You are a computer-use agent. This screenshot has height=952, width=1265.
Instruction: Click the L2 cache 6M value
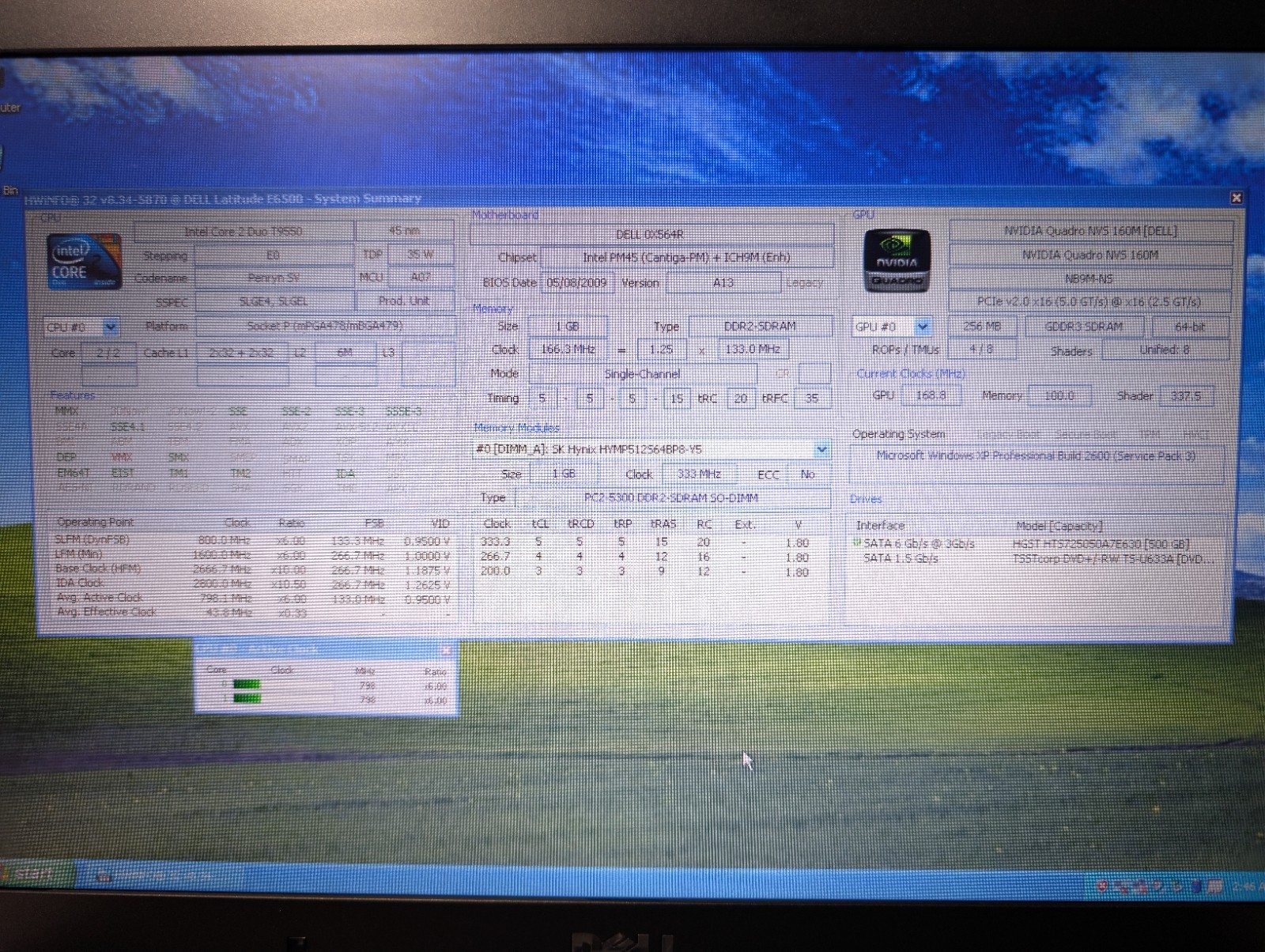[346, 353]
